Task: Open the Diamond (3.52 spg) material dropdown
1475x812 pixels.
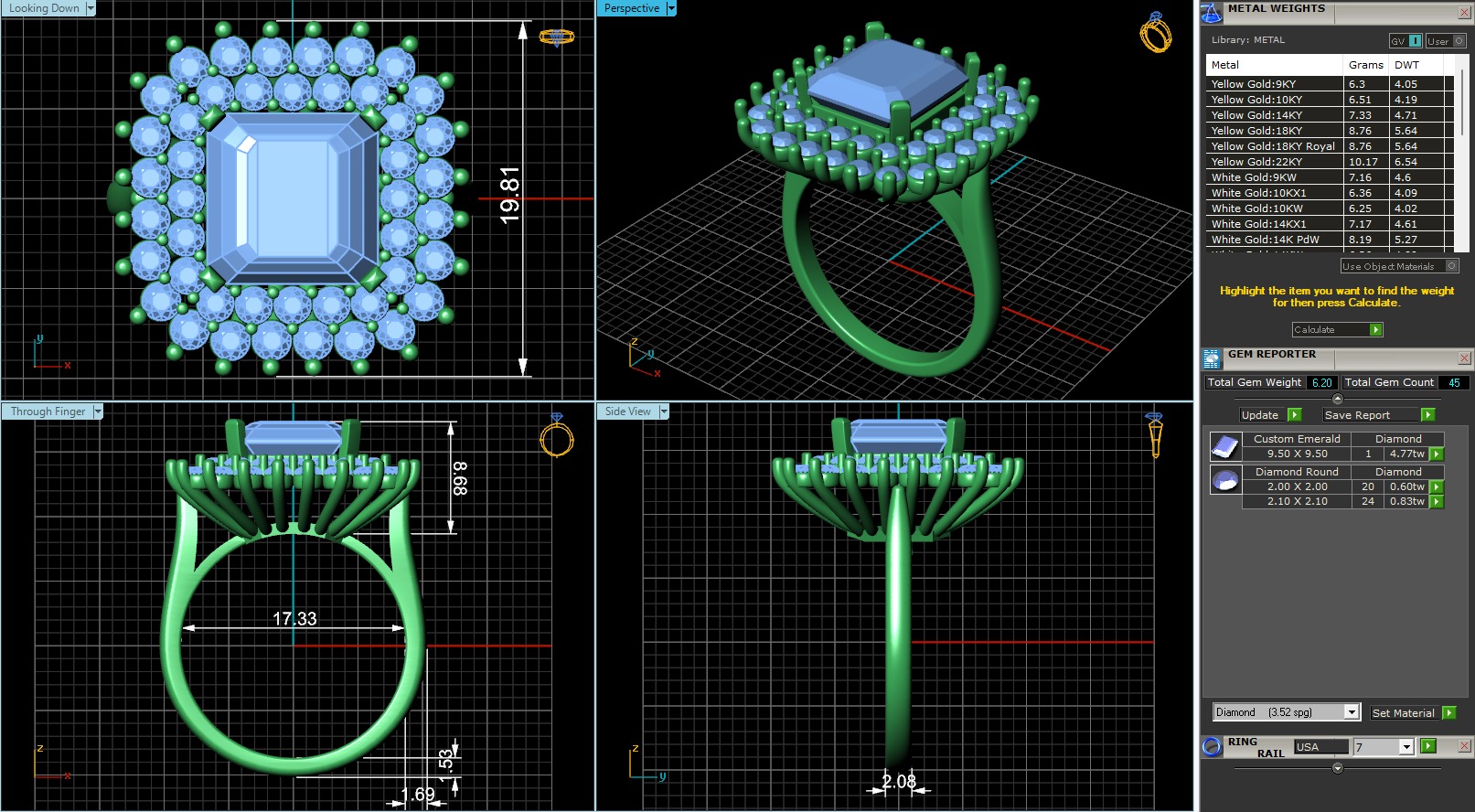Action: pyautogui.click(x=1352, y=712)
